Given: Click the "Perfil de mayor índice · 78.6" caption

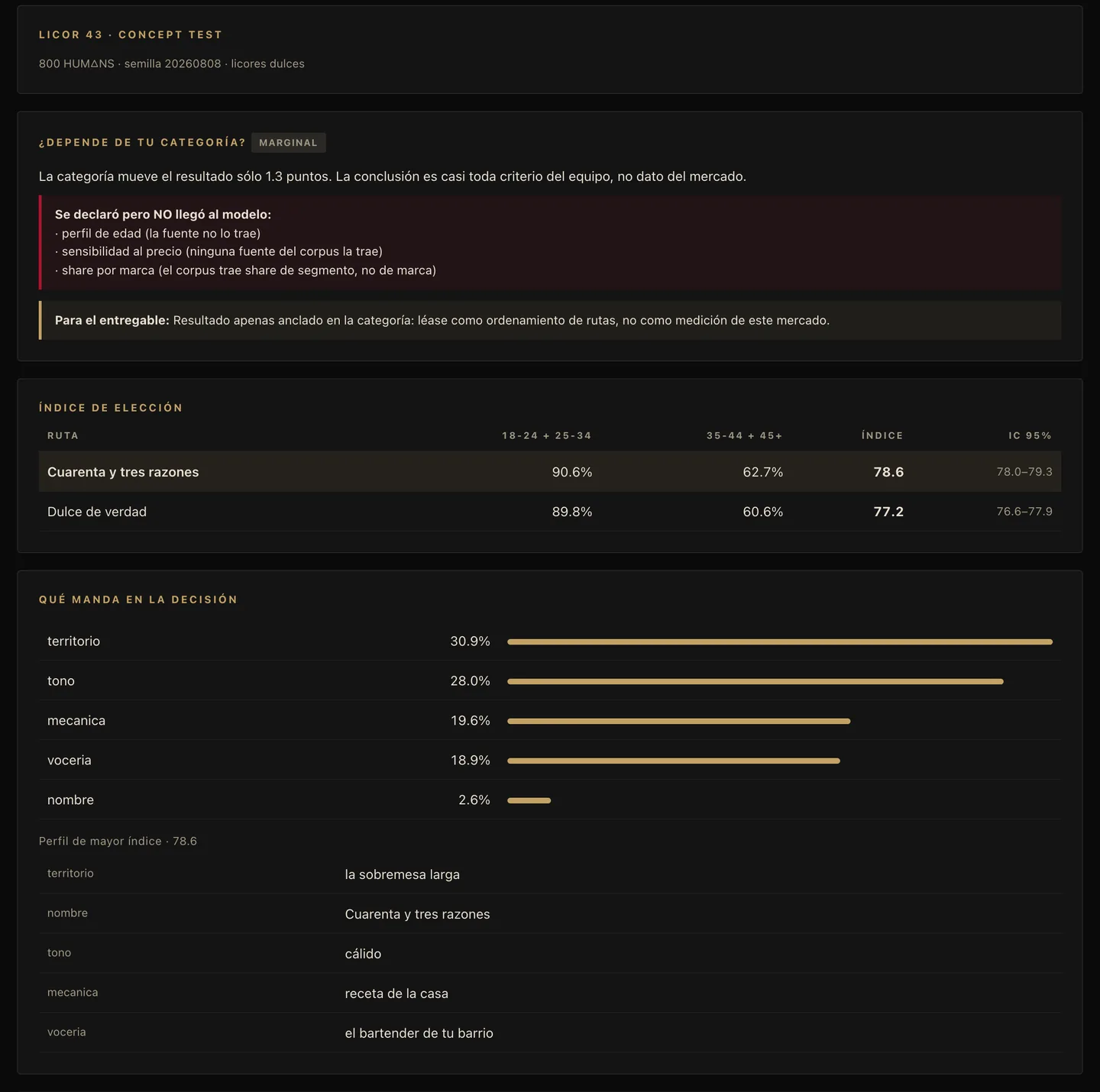Looking at the screenshot, I should pyautogui.click(x=118, y=842).
